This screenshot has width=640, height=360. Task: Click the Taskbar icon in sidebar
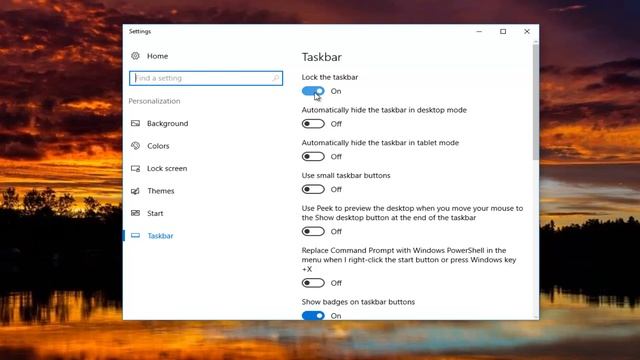(x=135, y=236)
